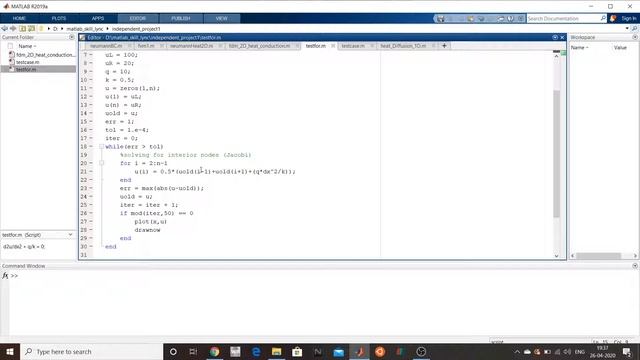Sort files by the Name column header

(x=27, y=46)
